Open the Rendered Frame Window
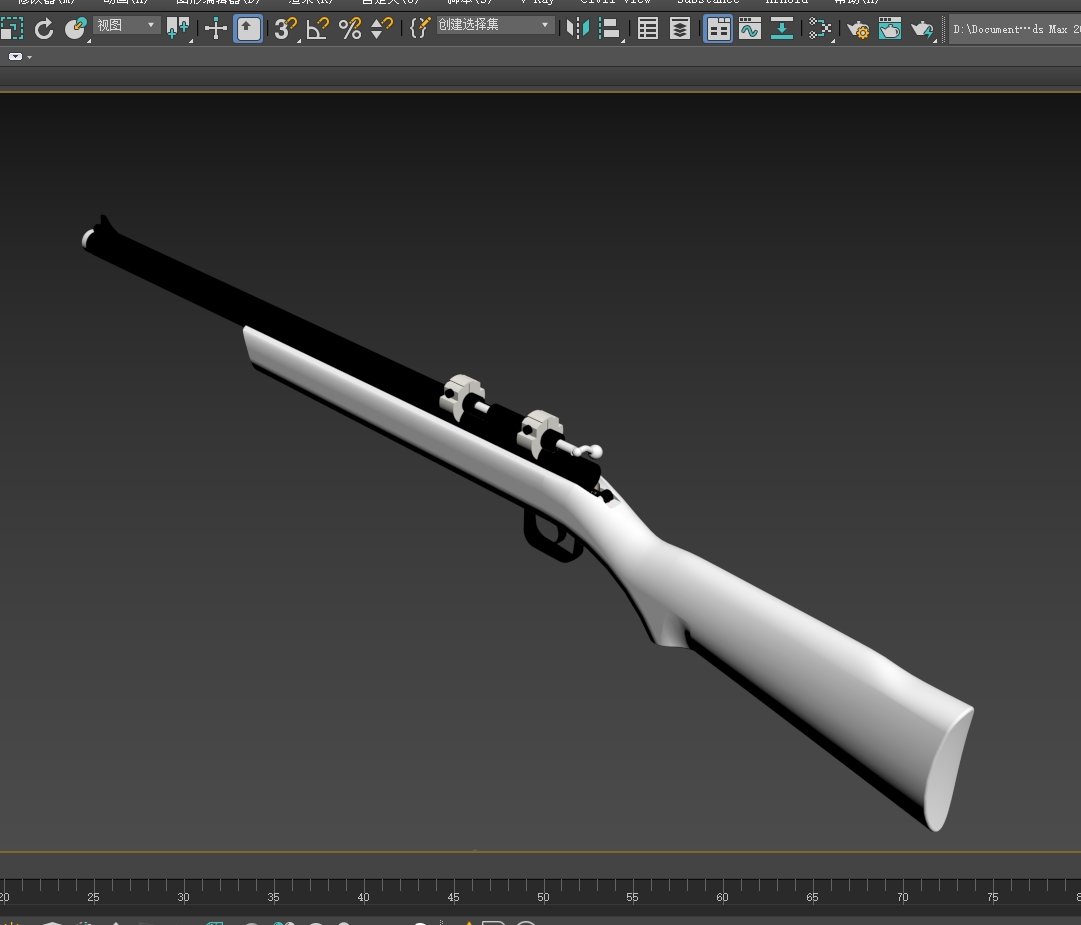1081x925 pixels. tap(890, 29)
